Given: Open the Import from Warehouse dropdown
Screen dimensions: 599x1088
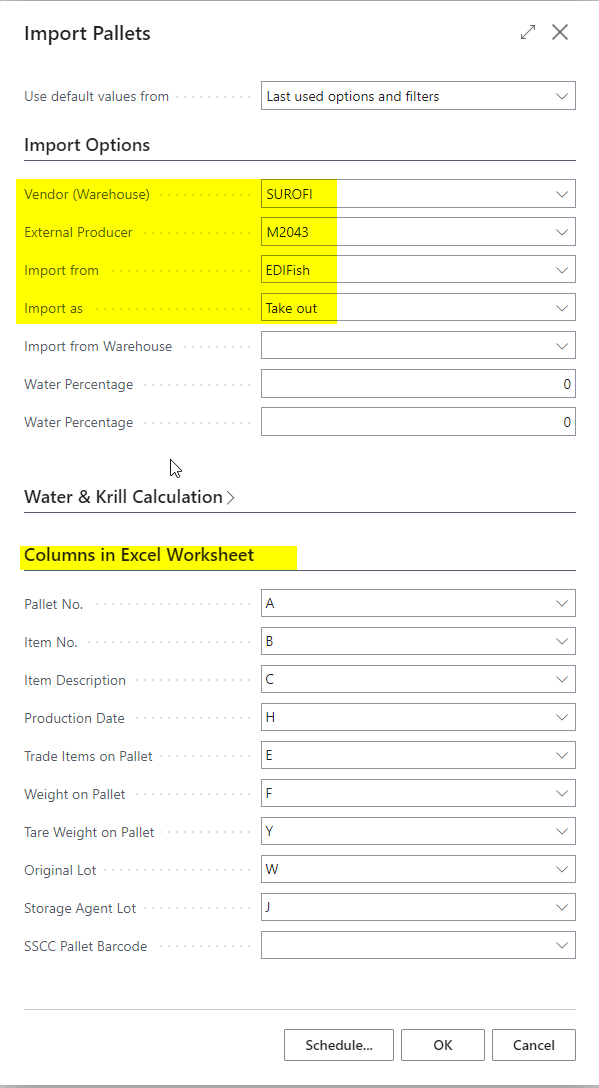Looking at the screenshot, I should tap(419, 346).
